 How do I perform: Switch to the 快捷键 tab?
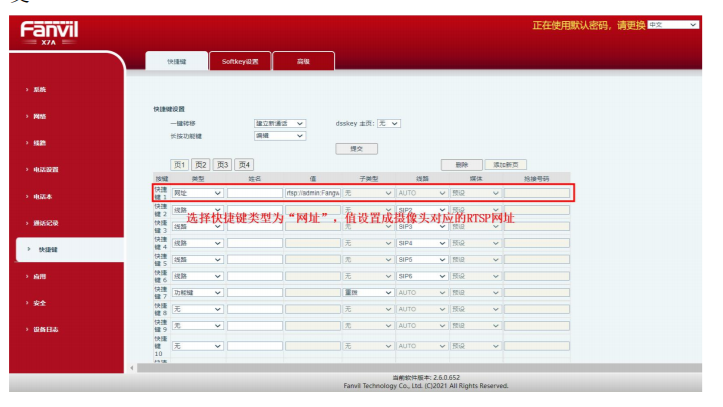pos(177,61)
